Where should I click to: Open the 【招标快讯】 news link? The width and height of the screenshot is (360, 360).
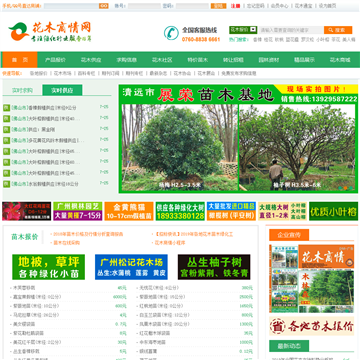click(194, 234)
